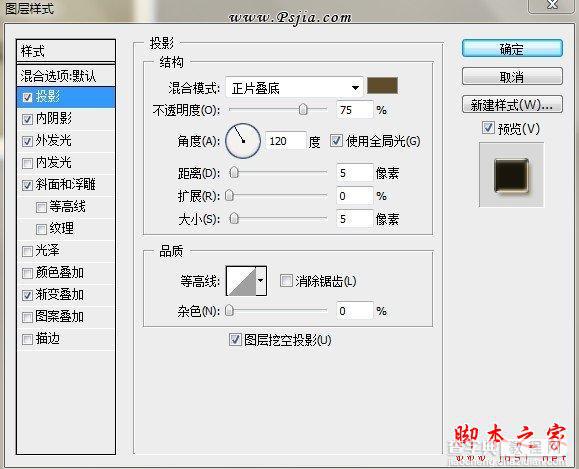
Task: Enable the 内发光 checkbox
Action: tap(27, 163)
